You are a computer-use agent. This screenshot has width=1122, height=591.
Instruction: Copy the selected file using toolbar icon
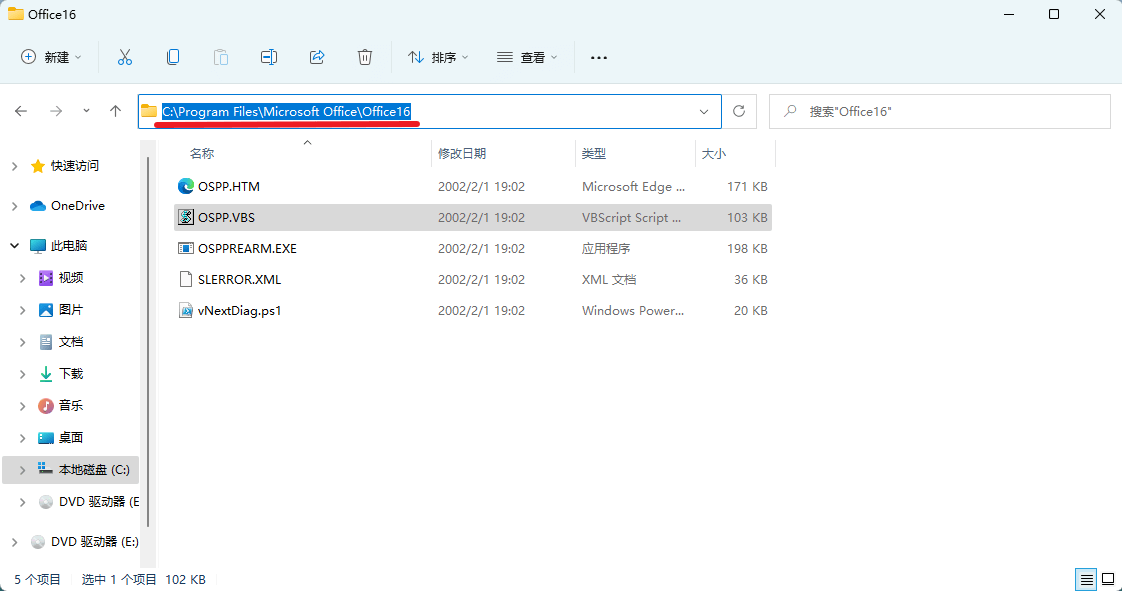tap(172, 57)
